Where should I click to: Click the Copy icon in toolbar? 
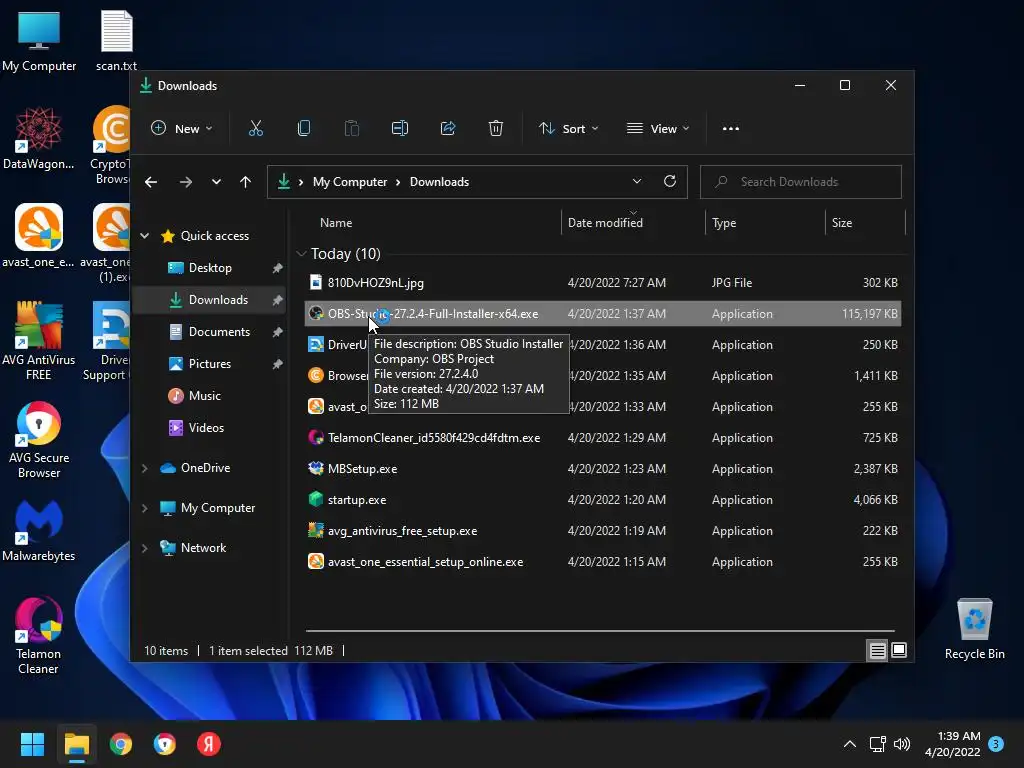coord(304,129)
